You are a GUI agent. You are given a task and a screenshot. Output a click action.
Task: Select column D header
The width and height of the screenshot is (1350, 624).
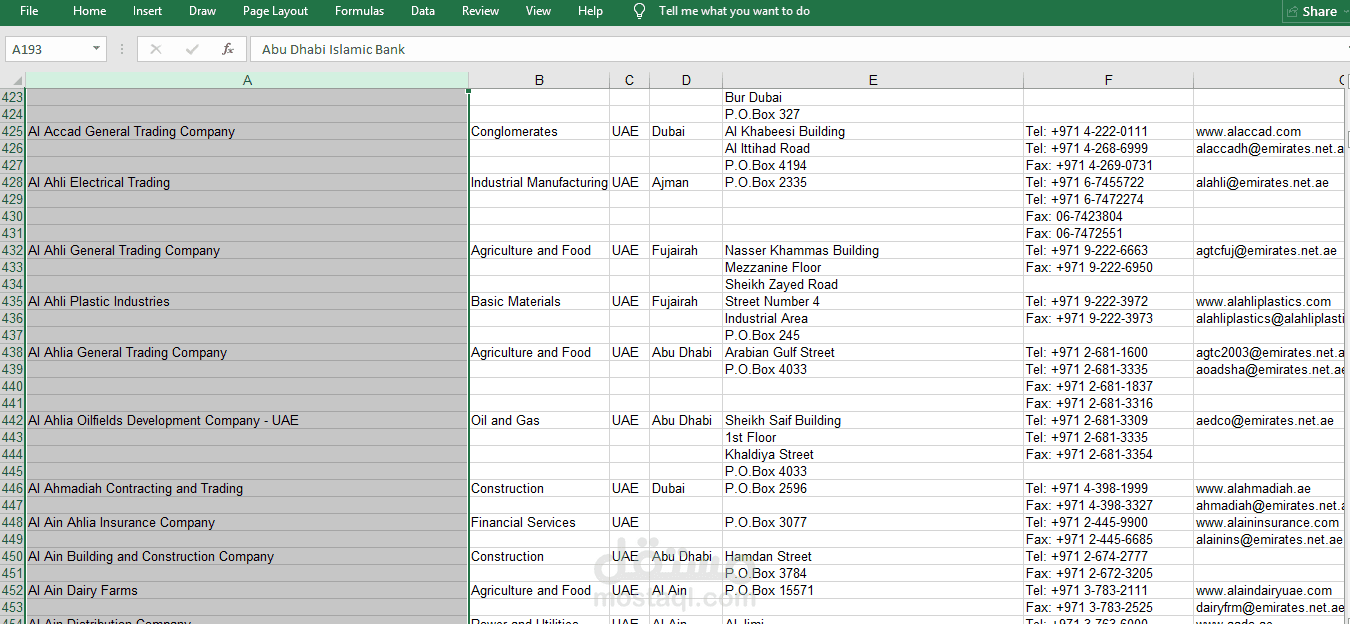click(x=686, y=80)
